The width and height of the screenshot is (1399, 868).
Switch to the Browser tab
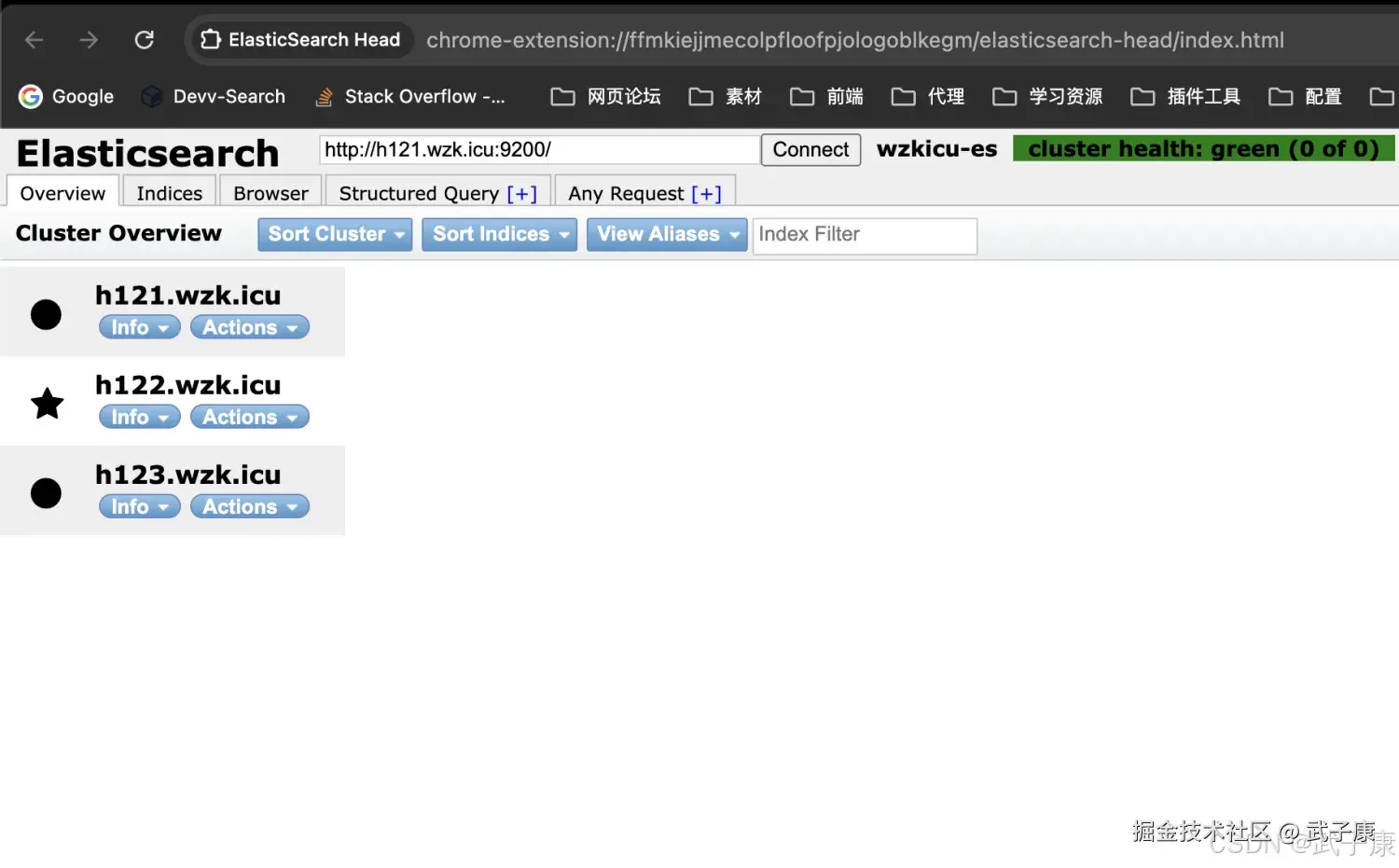coord(270,193)
